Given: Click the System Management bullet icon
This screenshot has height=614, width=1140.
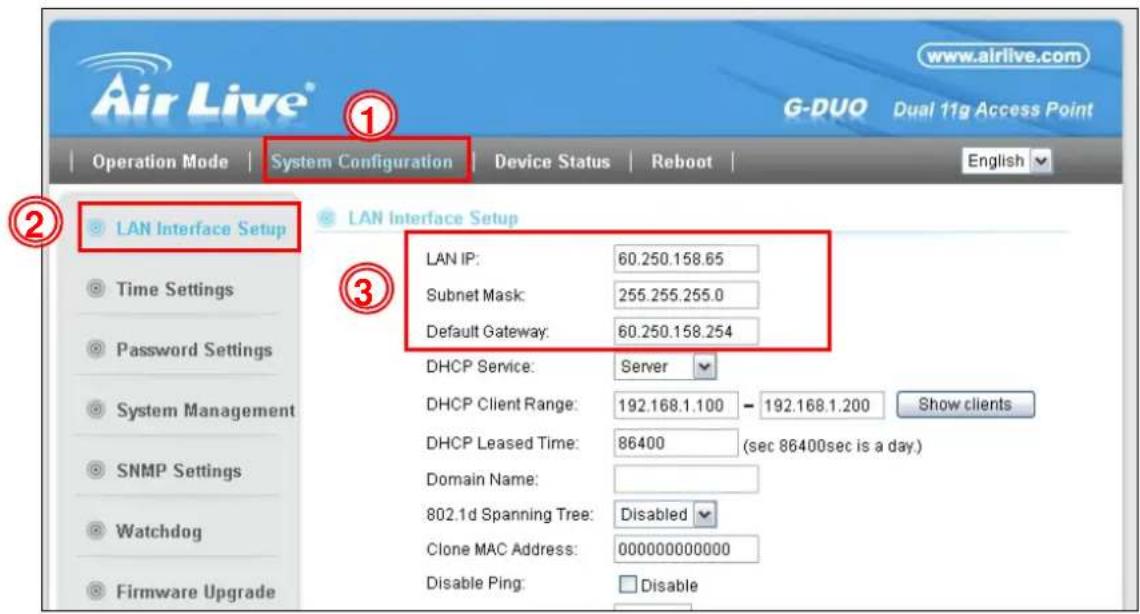Looking at the screenshot, I should click(x=96, y=409).
